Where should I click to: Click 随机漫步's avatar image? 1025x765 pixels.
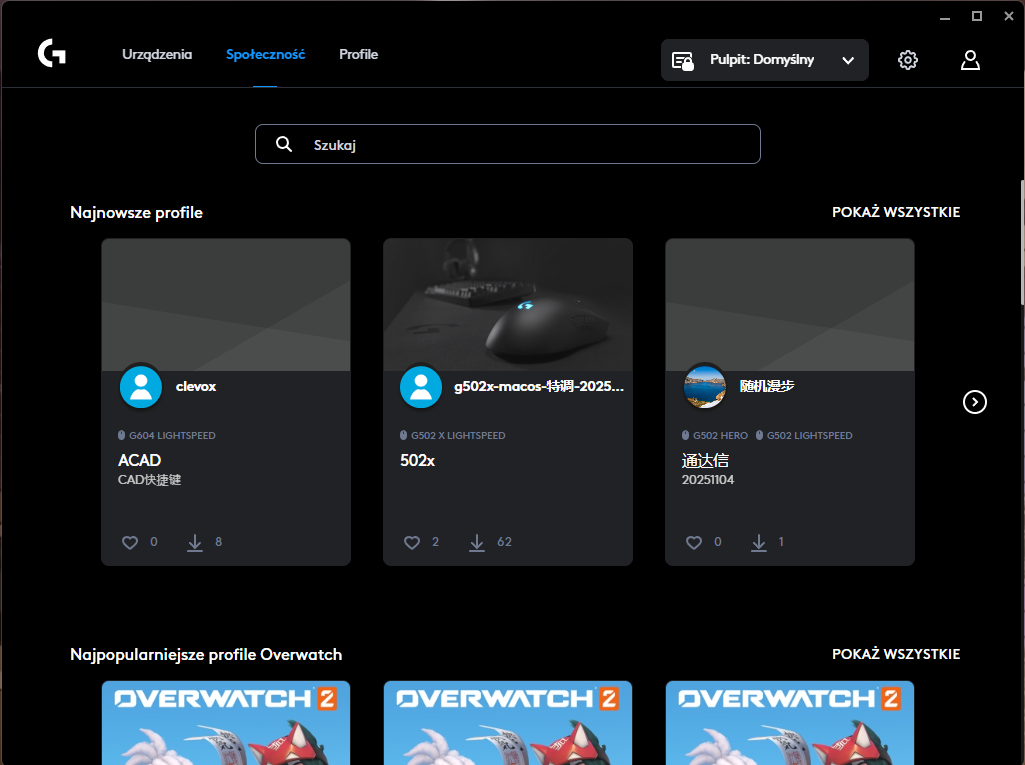click(x=705, y=386)
